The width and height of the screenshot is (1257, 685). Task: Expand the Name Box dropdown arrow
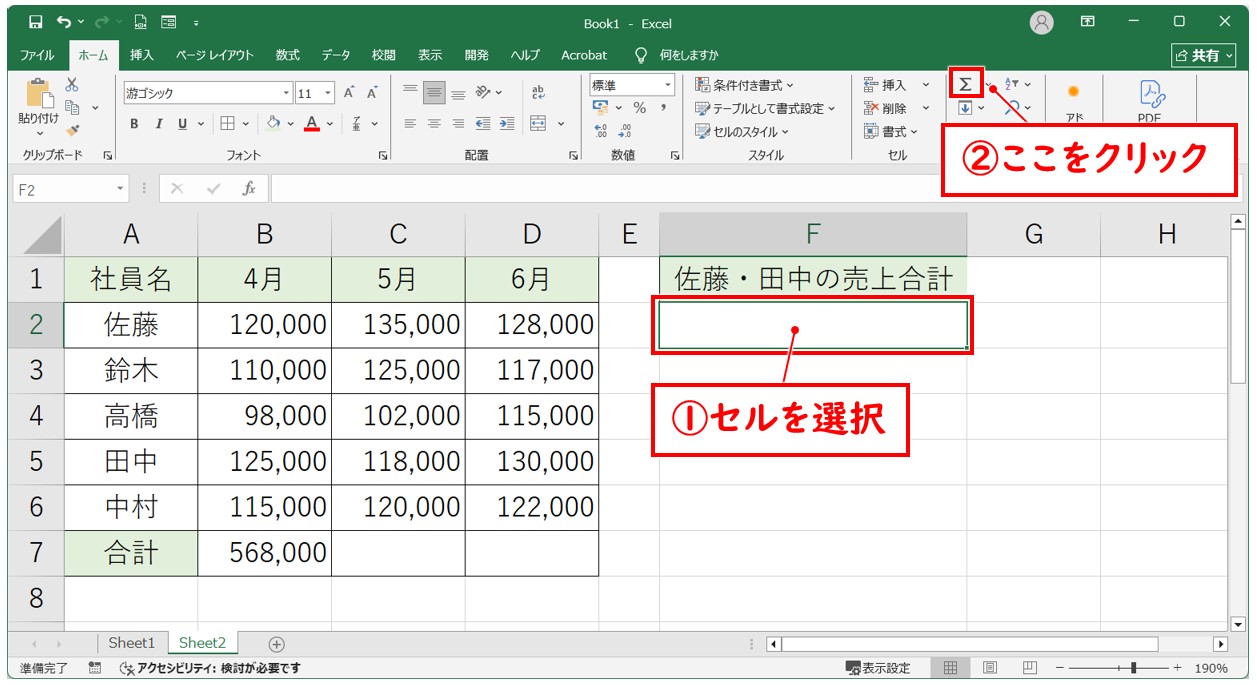click(120, 188)
